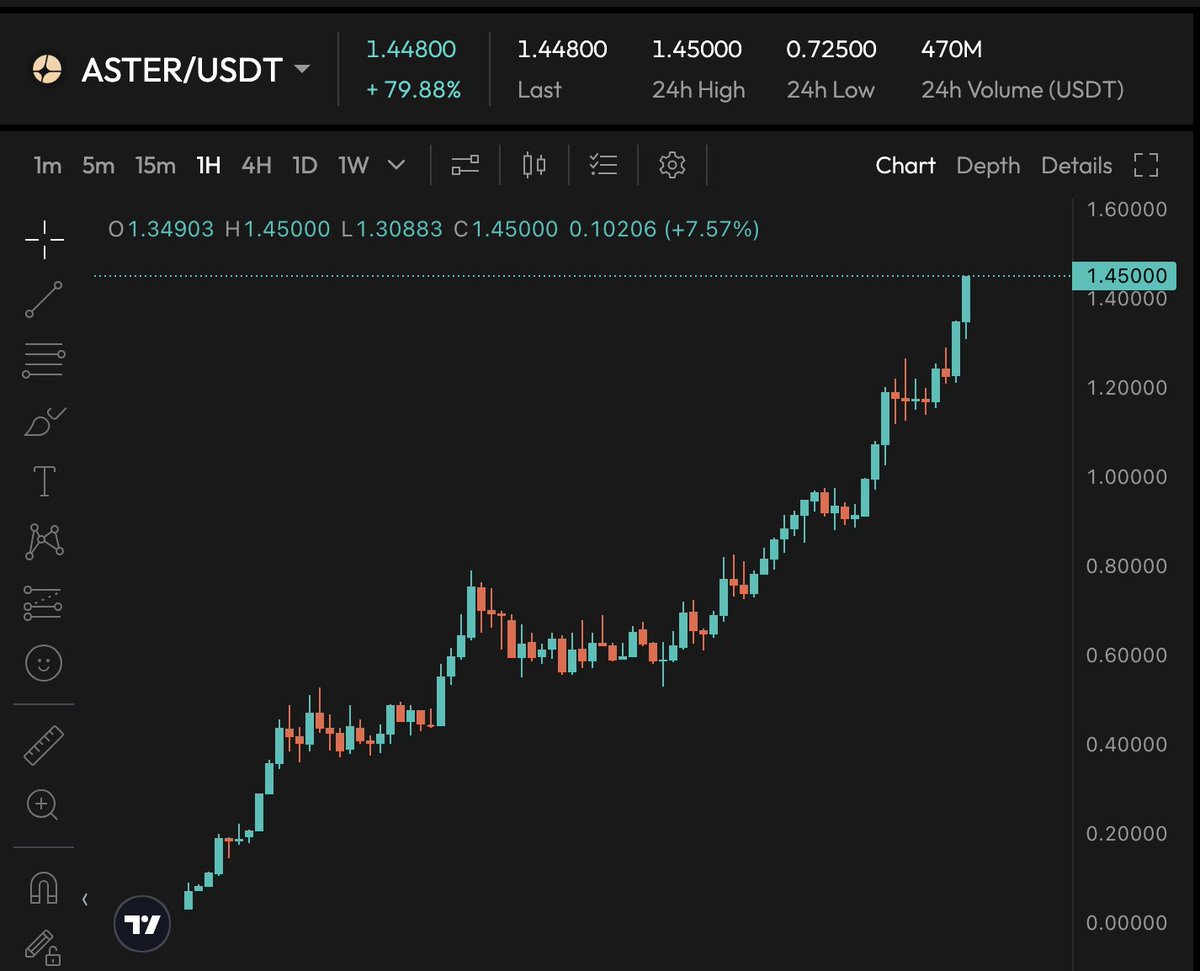The image size is (1200, 971).
Task: Click the 24h High value 1.45000
Action: (x=697, y=49)
